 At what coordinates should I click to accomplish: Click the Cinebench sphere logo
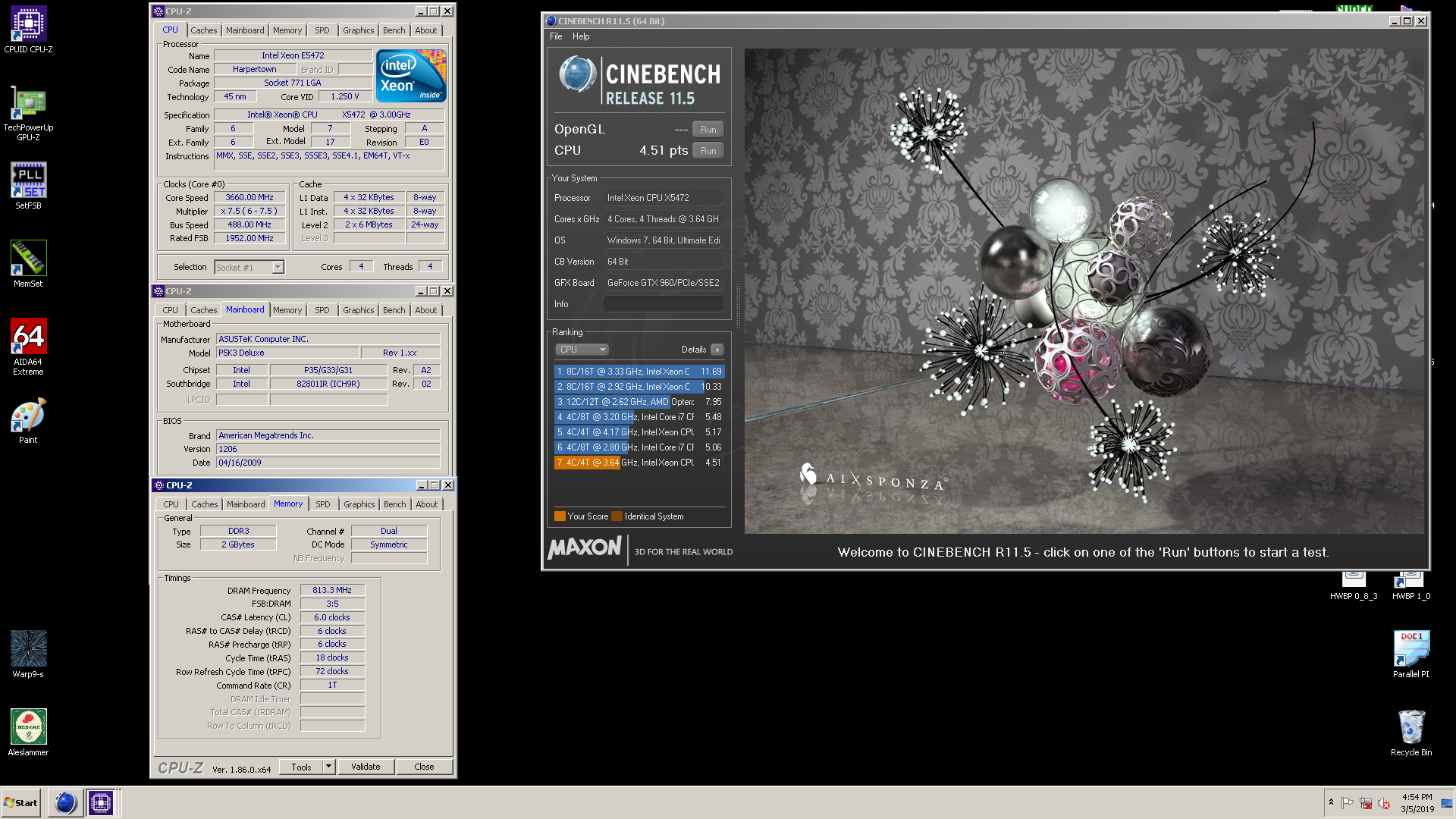(577, 75)
